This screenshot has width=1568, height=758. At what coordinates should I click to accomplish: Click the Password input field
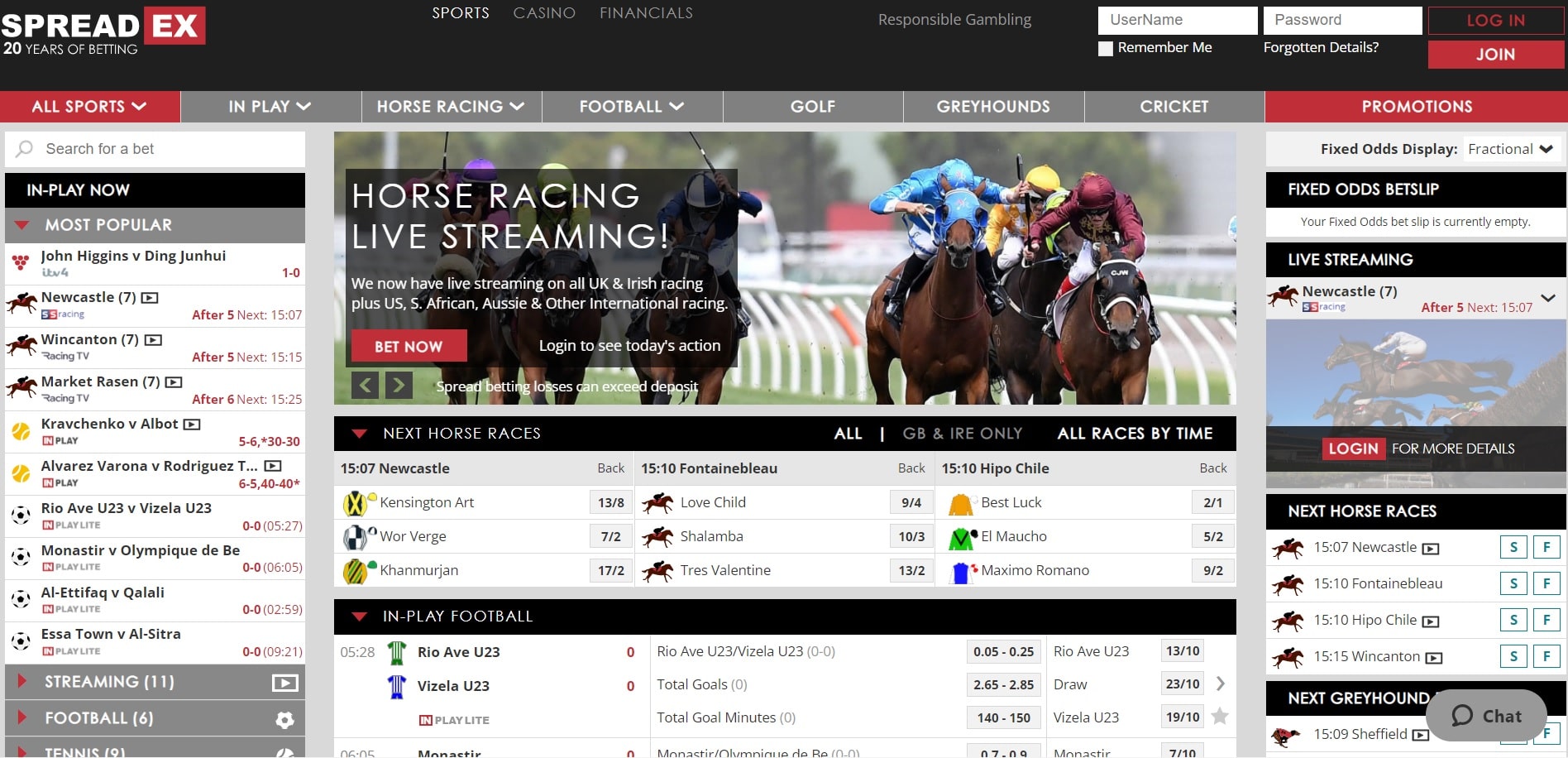click(1342, 21)
